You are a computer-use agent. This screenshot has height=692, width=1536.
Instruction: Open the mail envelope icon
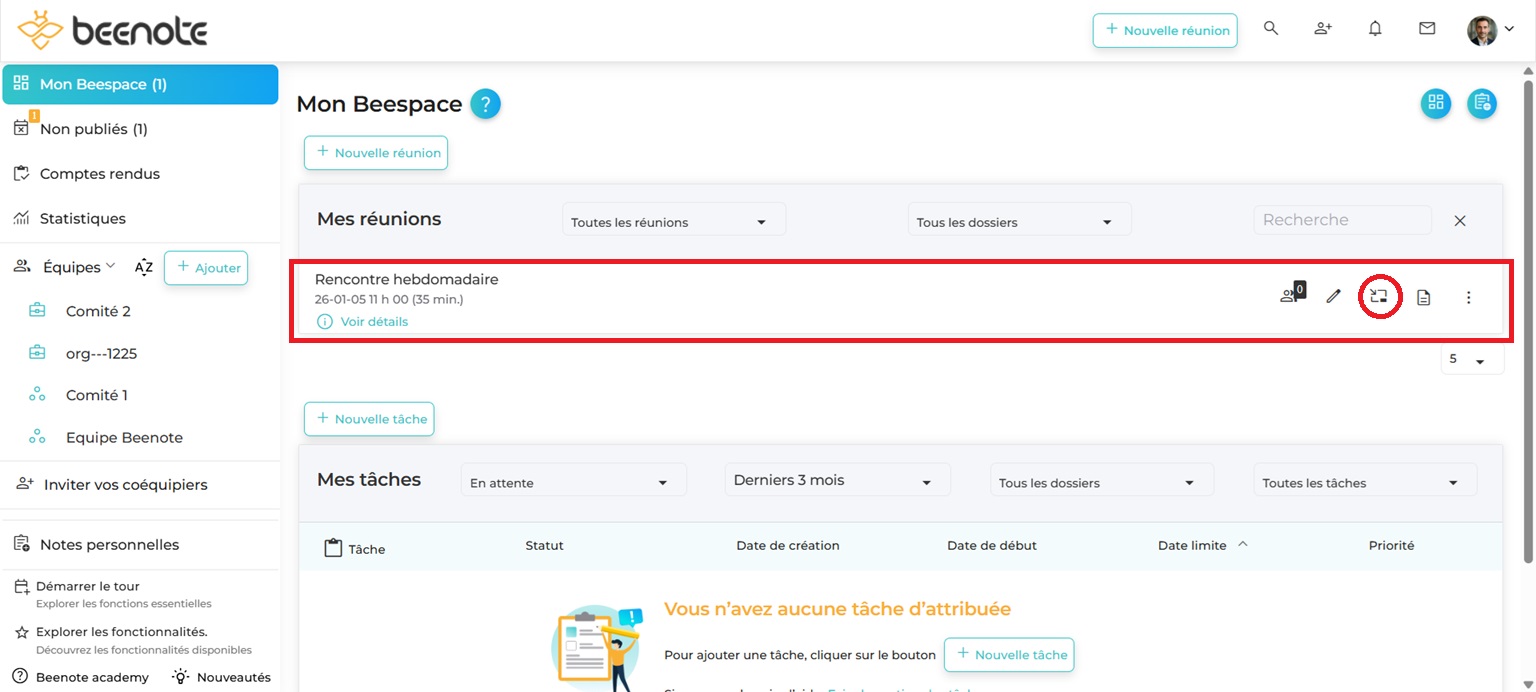[1427, 29]
